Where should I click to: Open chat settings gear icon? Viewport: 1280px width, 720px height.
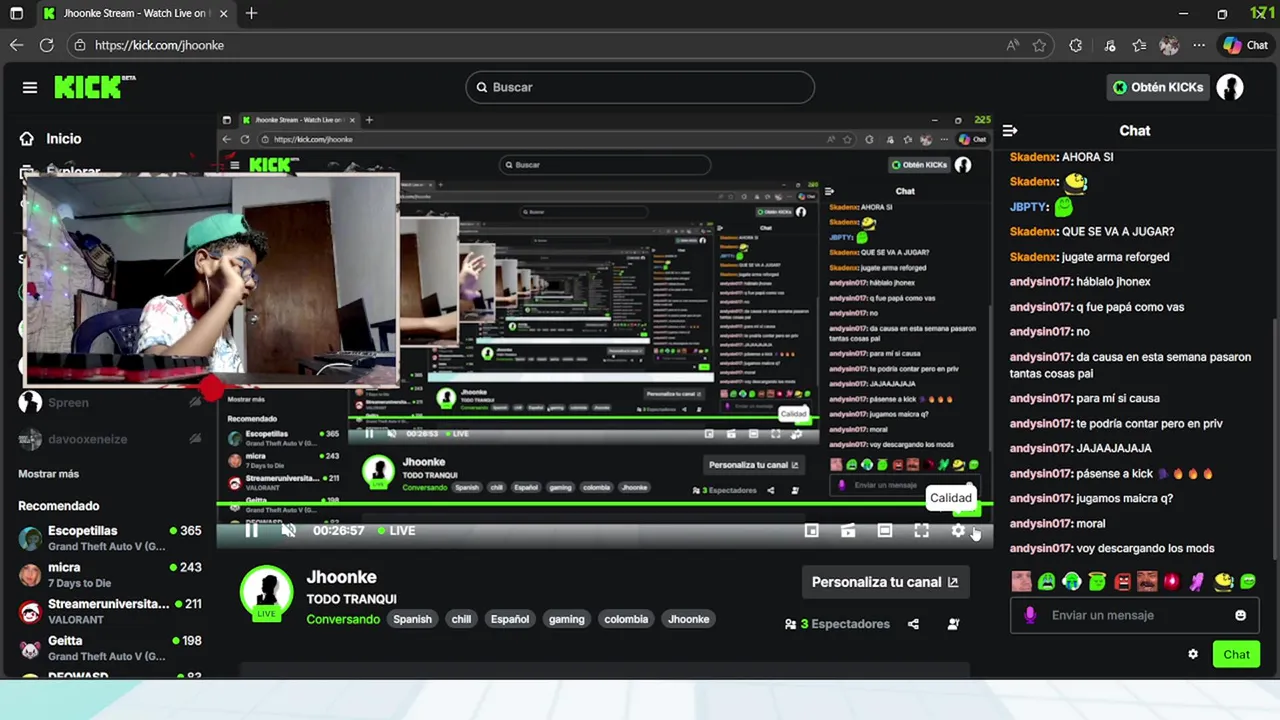point(1193,654)
